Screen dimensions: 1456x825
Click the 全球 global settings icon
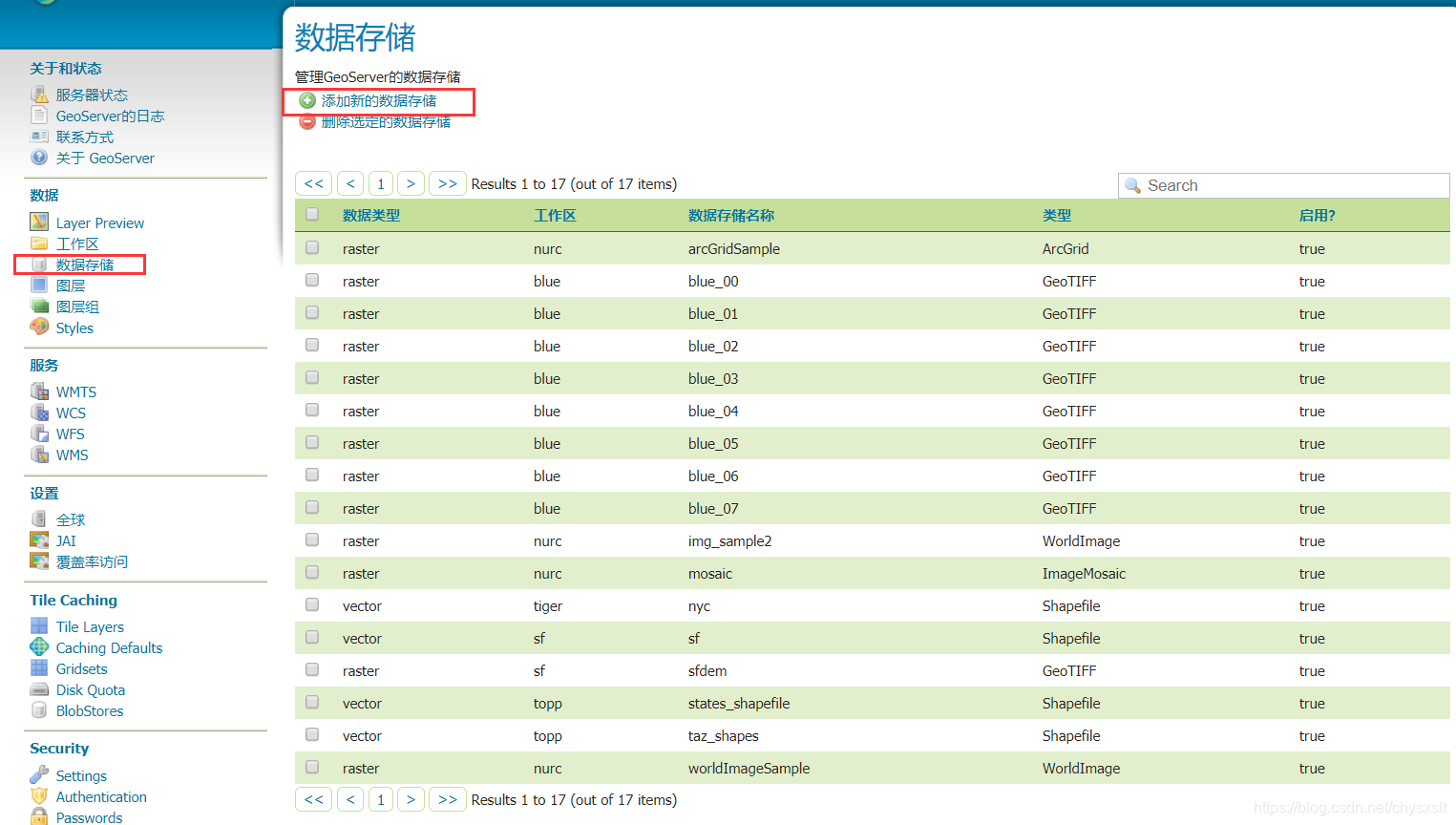point(39,519)
